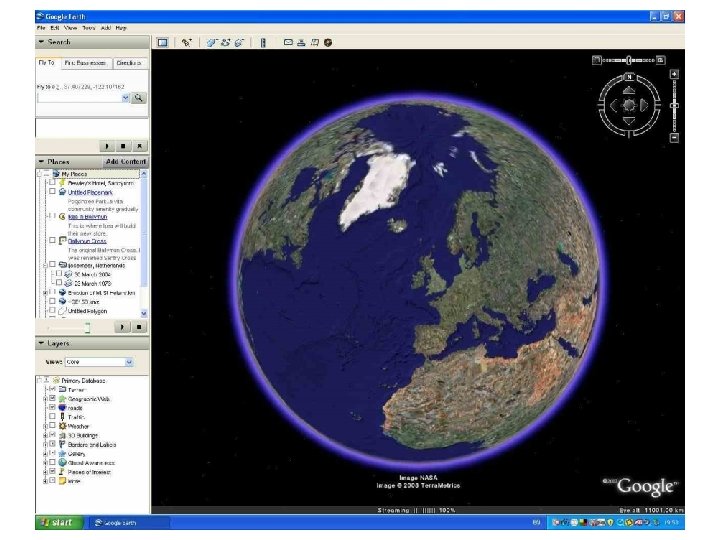This screenshot has height=540, width=720.
Task: Click the left arrow on navigation compass
Action: (x=614, y=106)
